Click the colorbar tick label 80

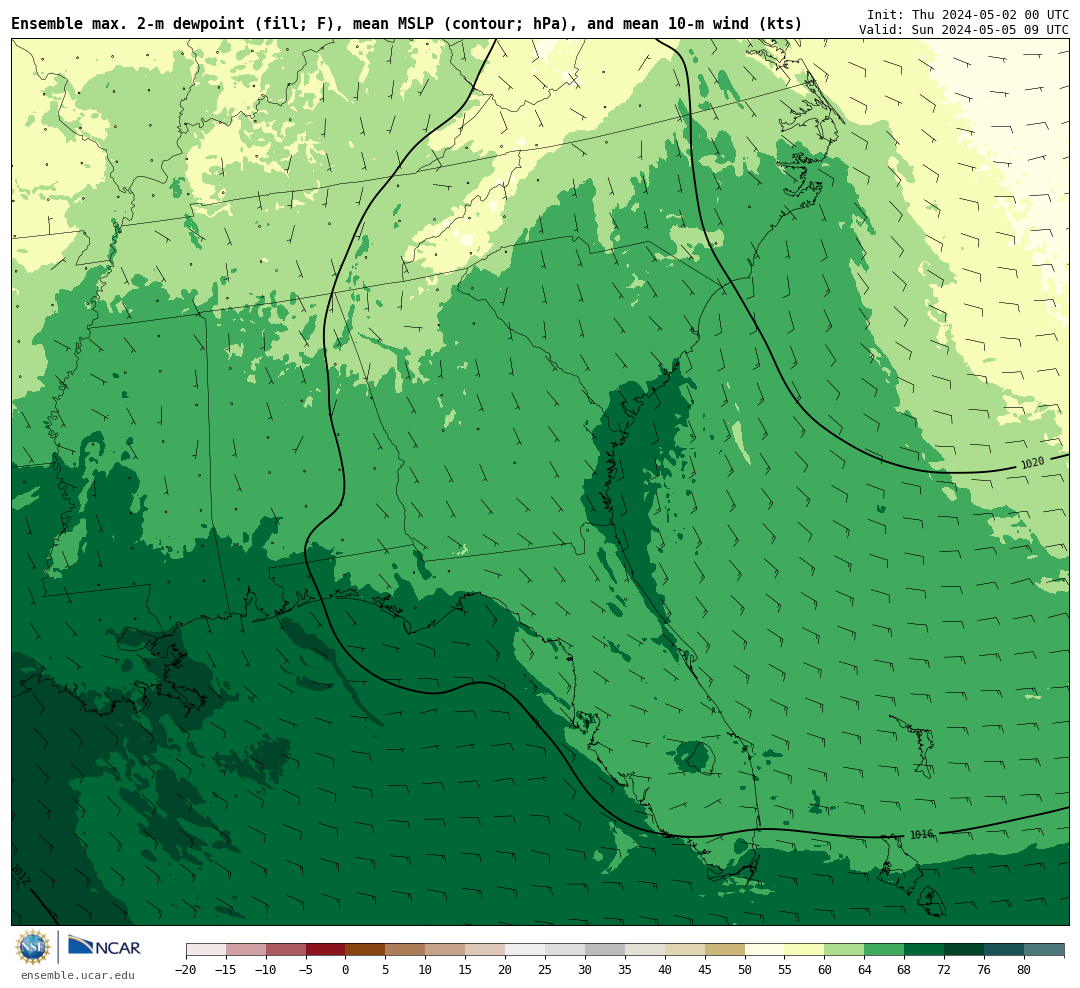tap(1024, 970)
